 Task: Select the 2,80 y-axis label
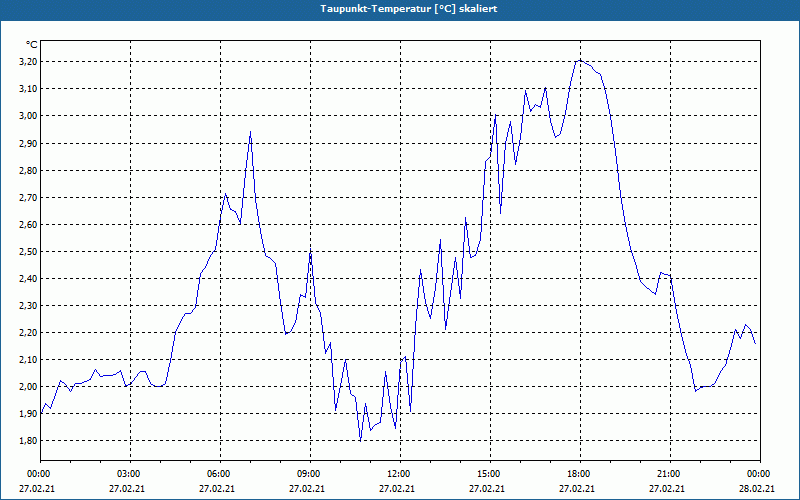[x=28, y=170]
